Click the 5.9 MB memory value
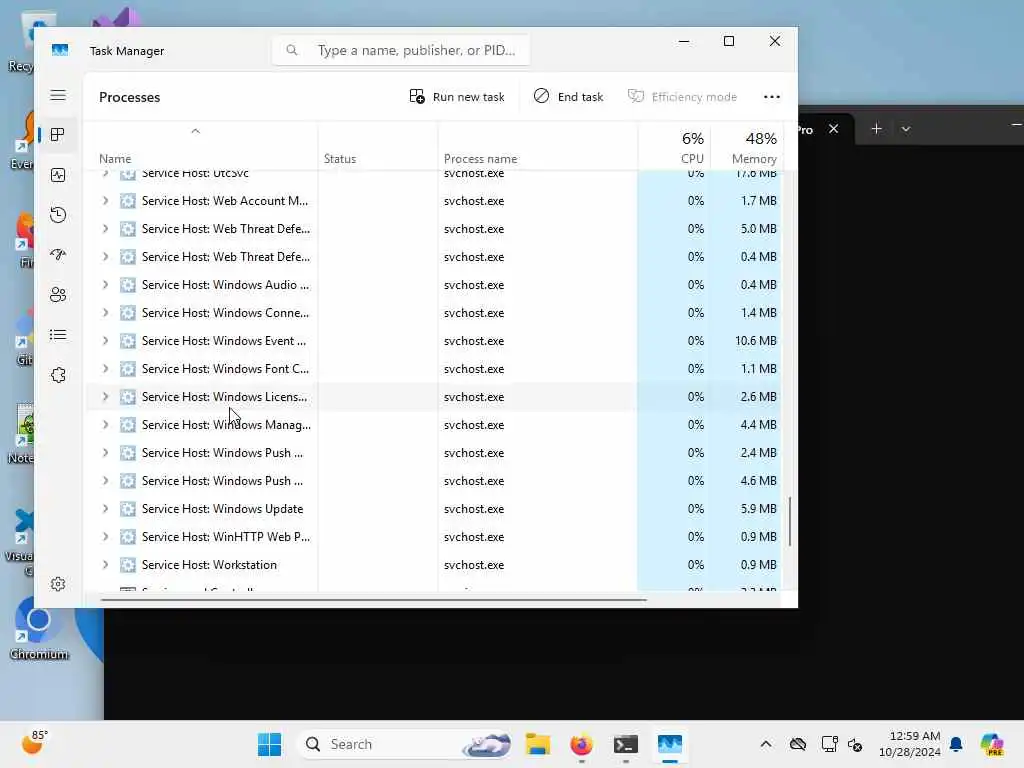The height and width of the screenshot is (768, 1024). click(x=758, y=509)
